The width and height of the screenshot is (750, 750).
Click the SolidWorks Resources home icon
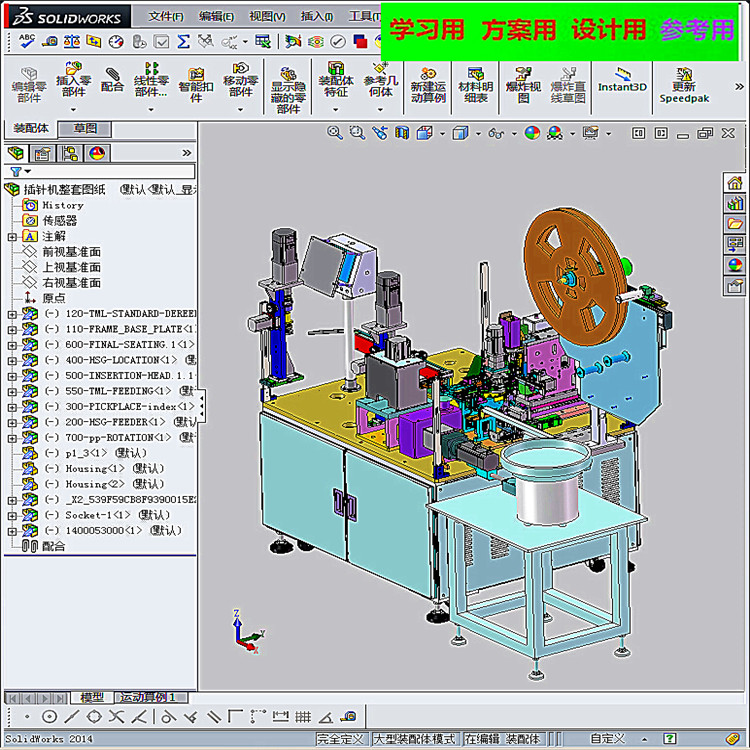(x=734, y=182)
